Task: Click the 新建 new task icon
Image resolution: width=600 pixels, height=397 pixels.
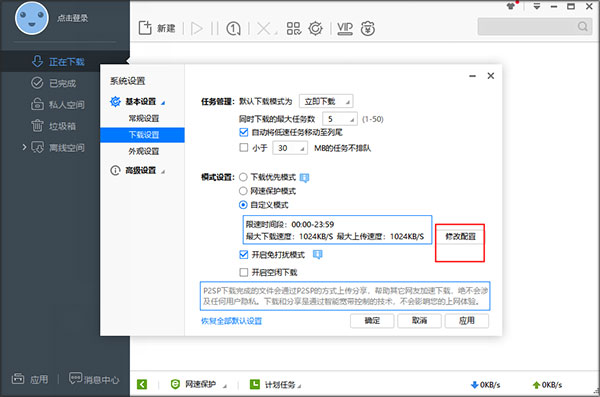Action: [x=145, y=28]
